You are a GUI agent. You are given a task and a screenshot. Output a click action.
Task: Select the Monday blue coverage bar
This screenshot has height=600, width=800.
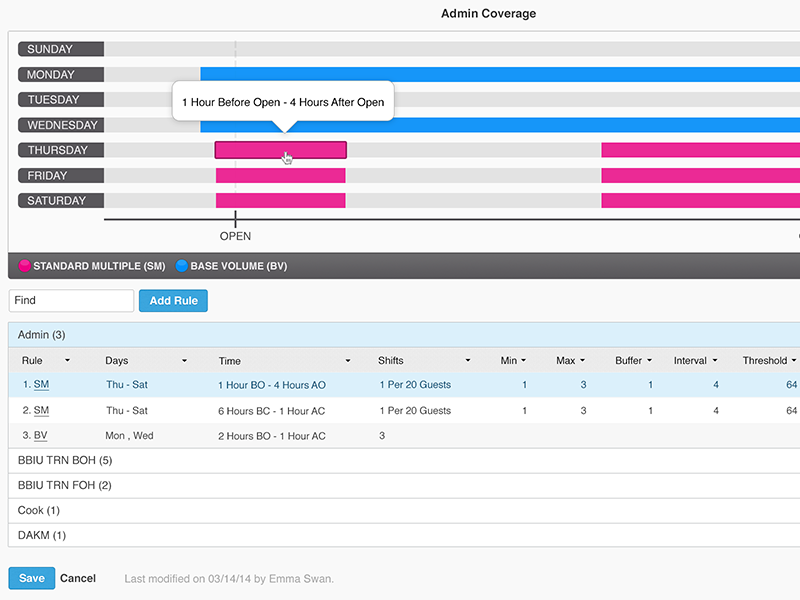point(500,74)
